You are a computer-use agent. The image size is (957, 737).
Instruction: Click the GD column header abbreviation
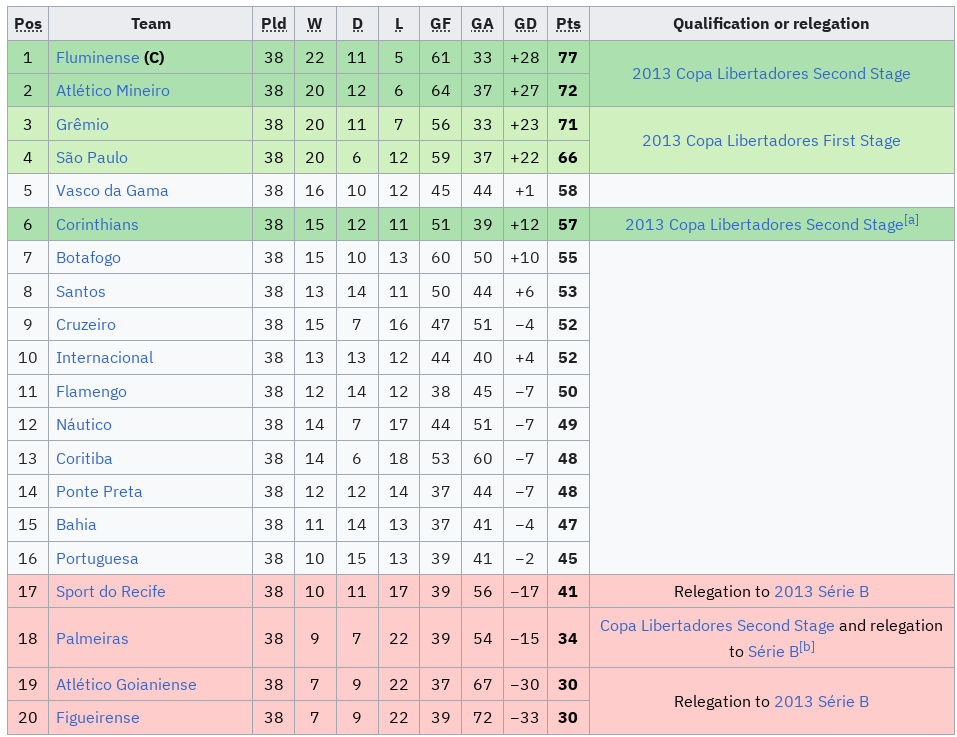pos(525,24)
